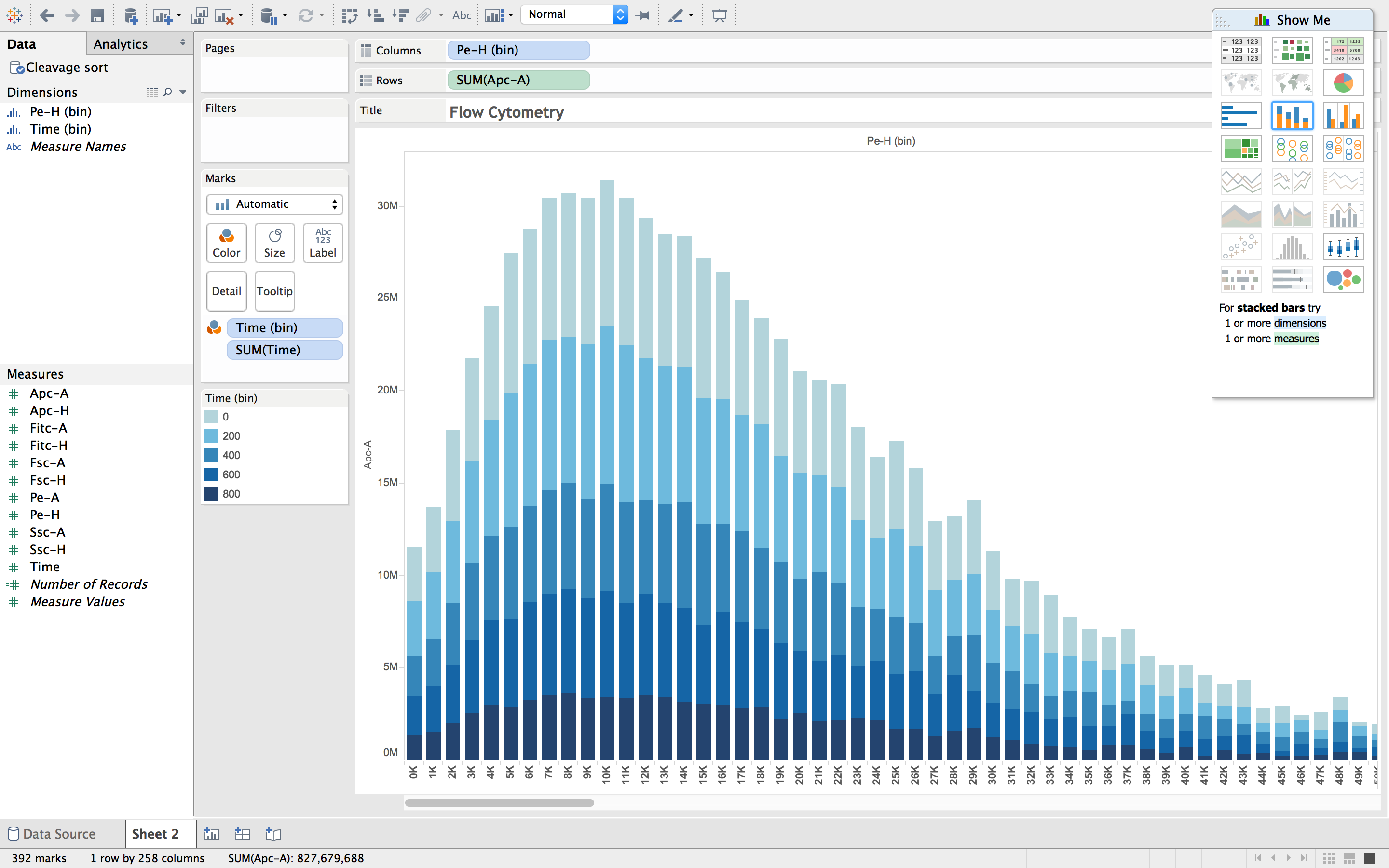Choose the box-and-whisker plot in Show Me
Image resolution: width=1389 pixels, height=868 pixels.
1343,247
